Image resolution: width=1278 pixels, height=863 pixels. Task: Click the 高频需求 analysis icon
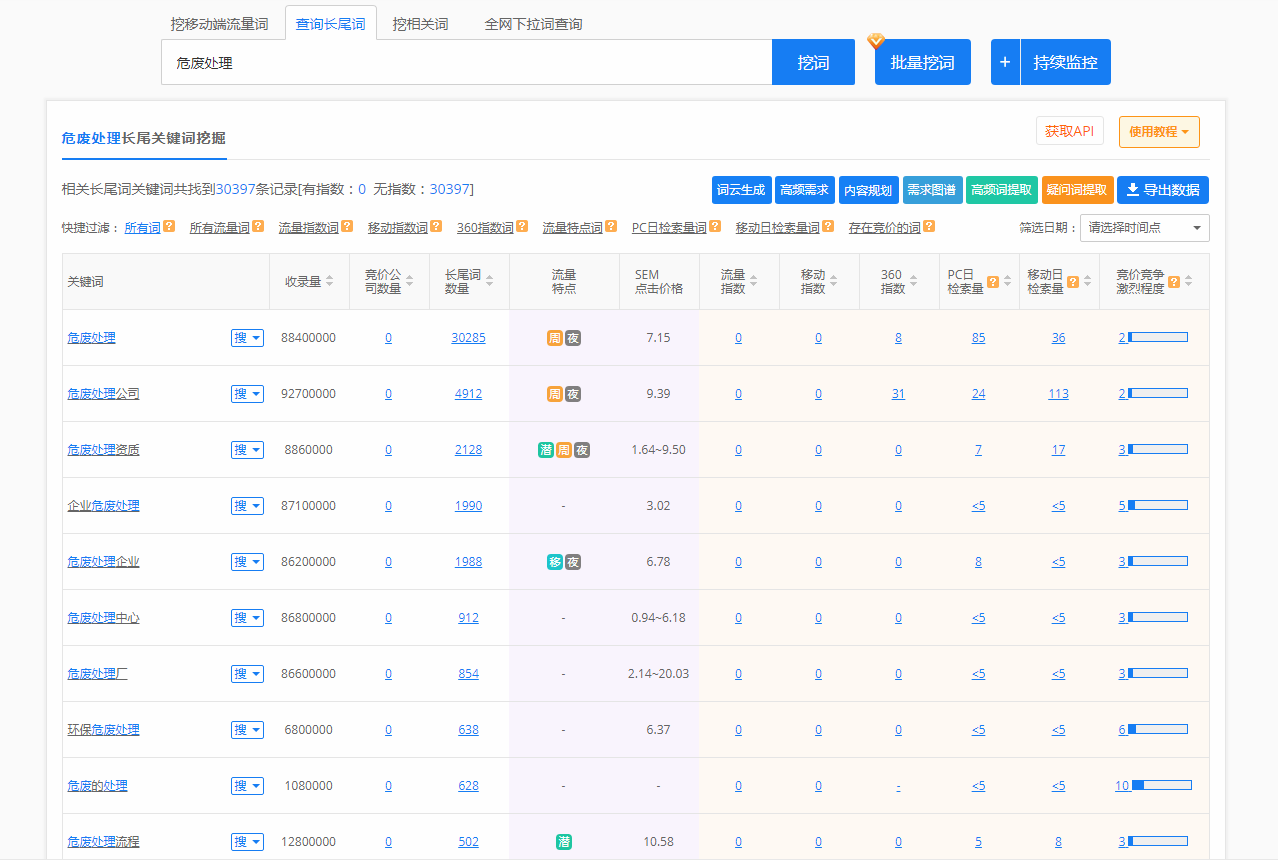coord(805,190)
